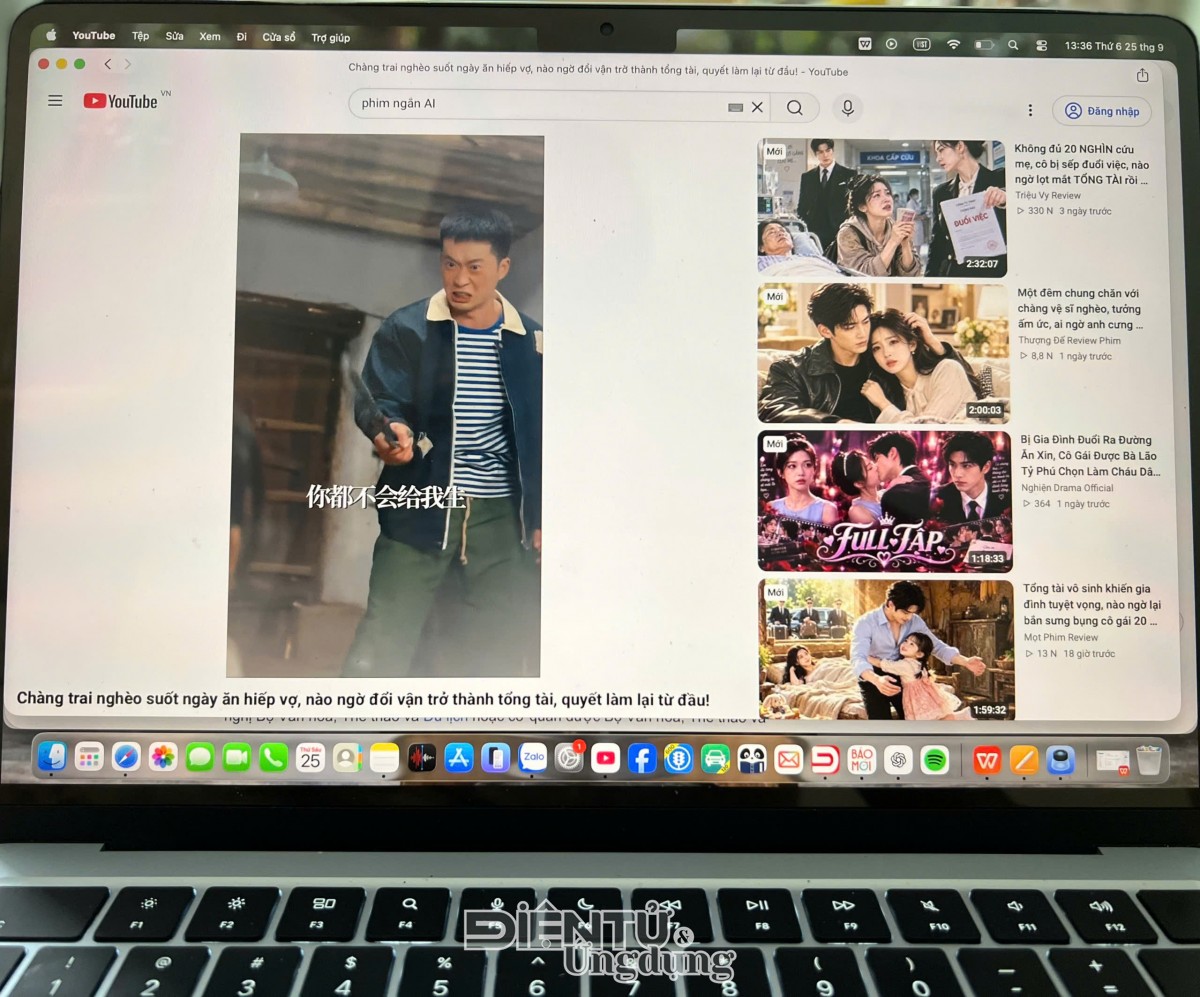Screen dimensions: 1200x997
Task: Click the YouTube logo to go home
Action: [x=121, y=101]
